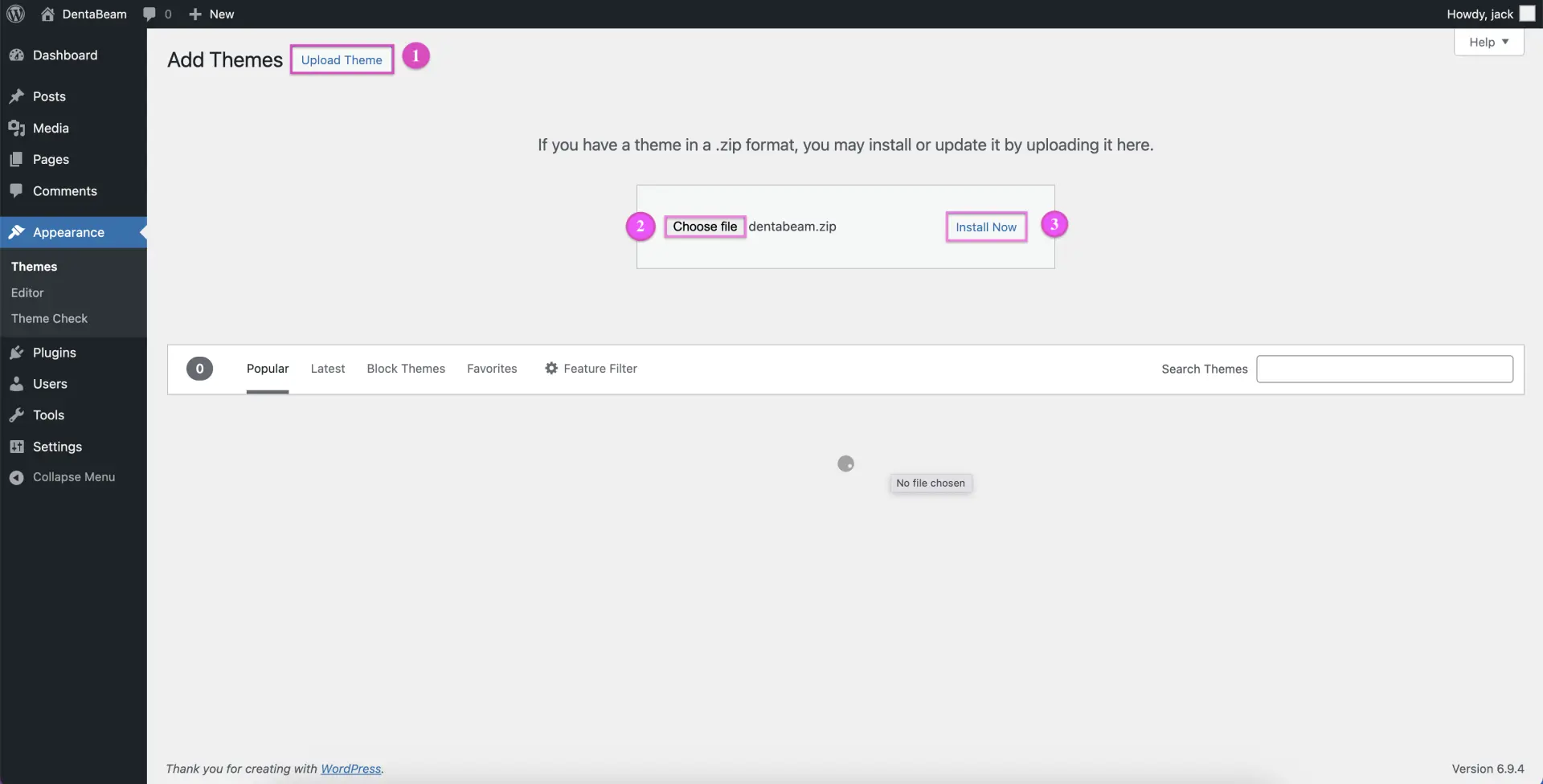Open the WordPress link in footer

point(351,769)
